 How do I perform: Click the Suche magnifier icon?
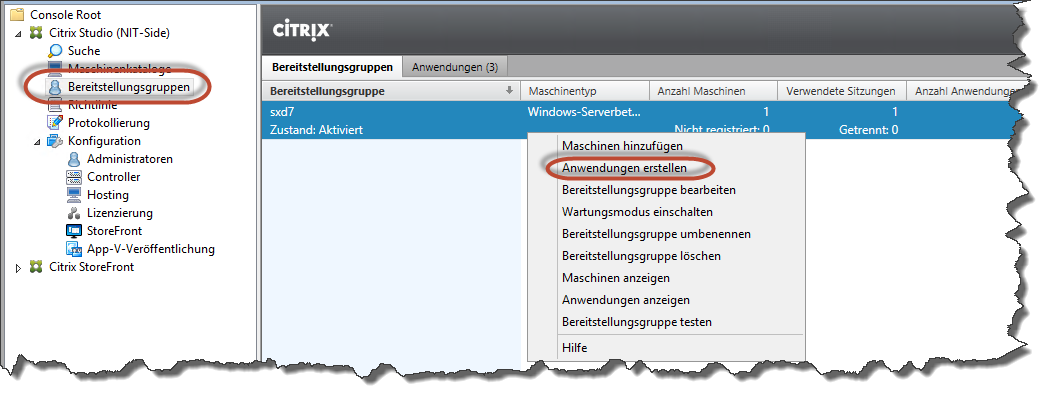pos(56,51)
